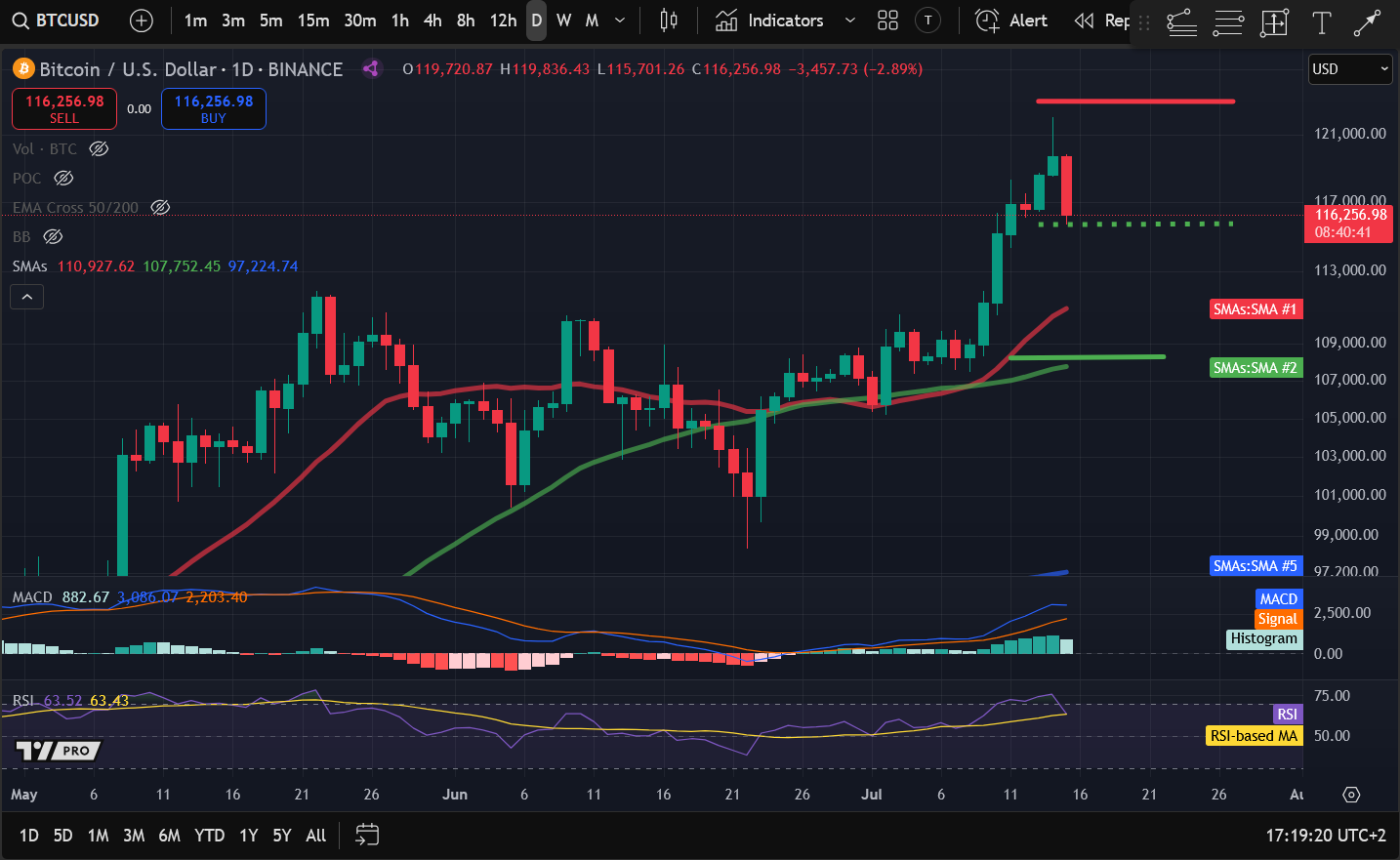Select the daily D timeframe
The width and height of the screenshot is (1400, 860).
[537, 20]
